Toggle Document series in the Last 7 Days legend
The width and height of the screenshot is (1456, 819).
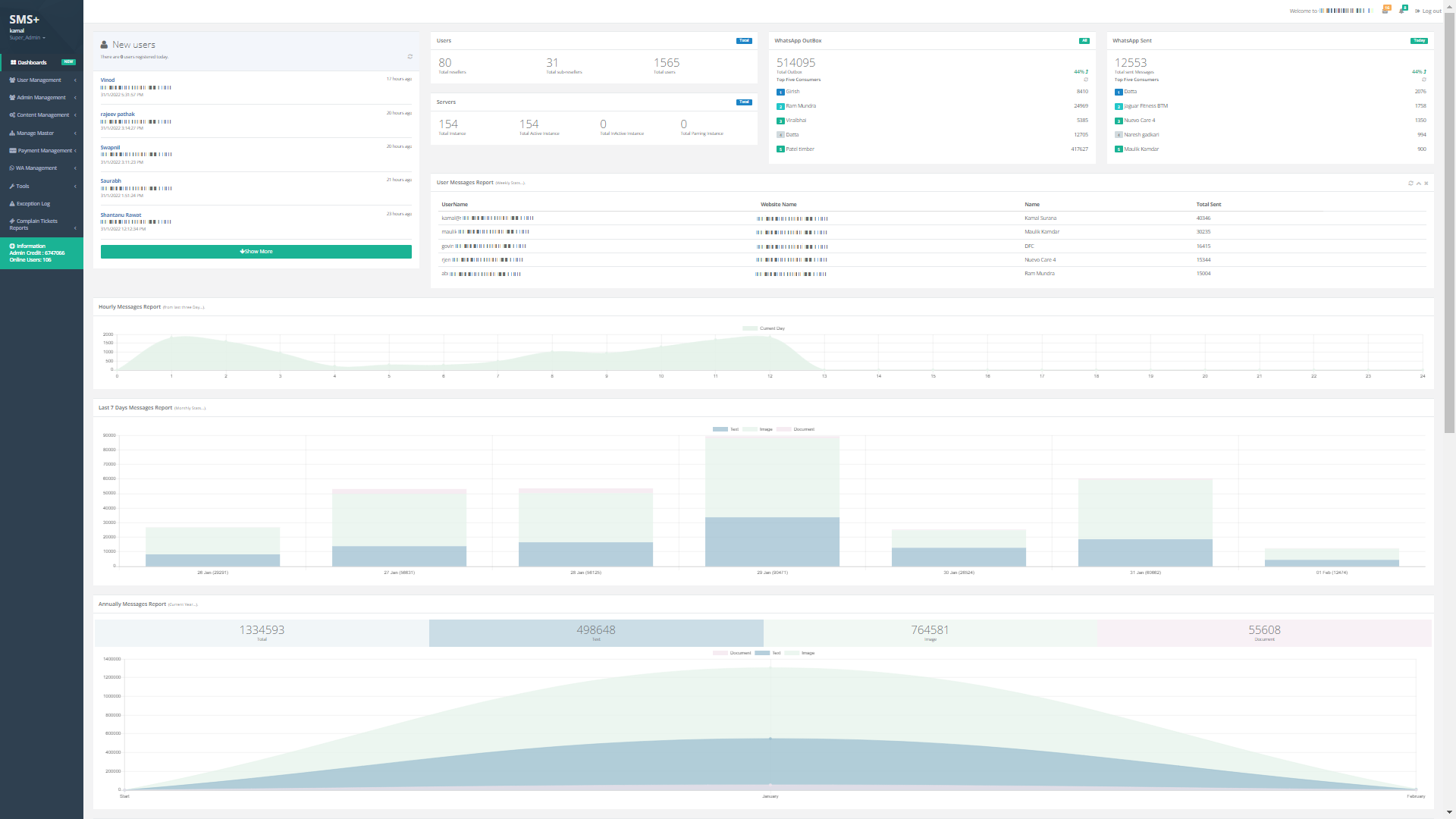795,430
